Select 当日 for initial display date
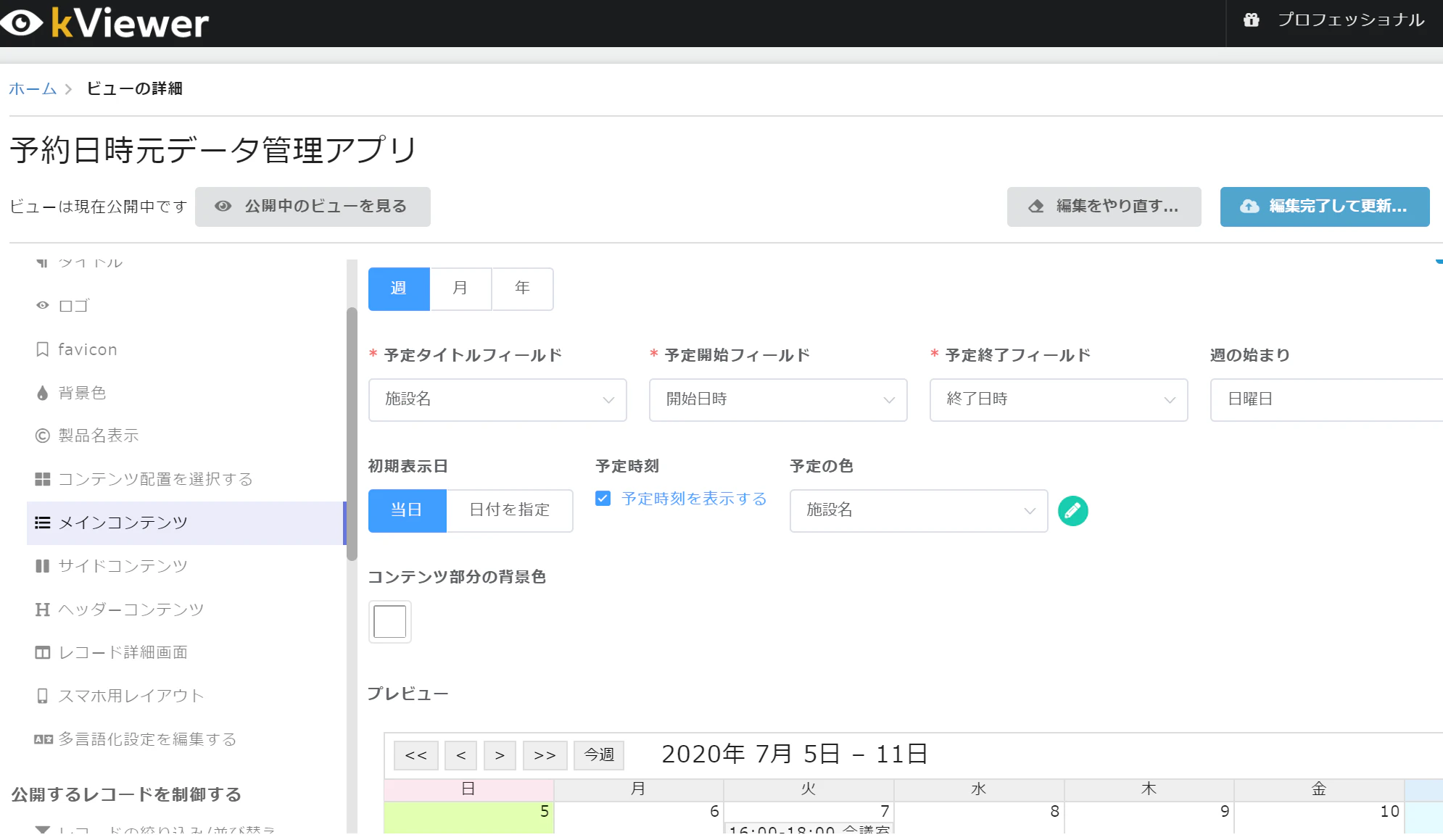 click(x=407, y=510)
